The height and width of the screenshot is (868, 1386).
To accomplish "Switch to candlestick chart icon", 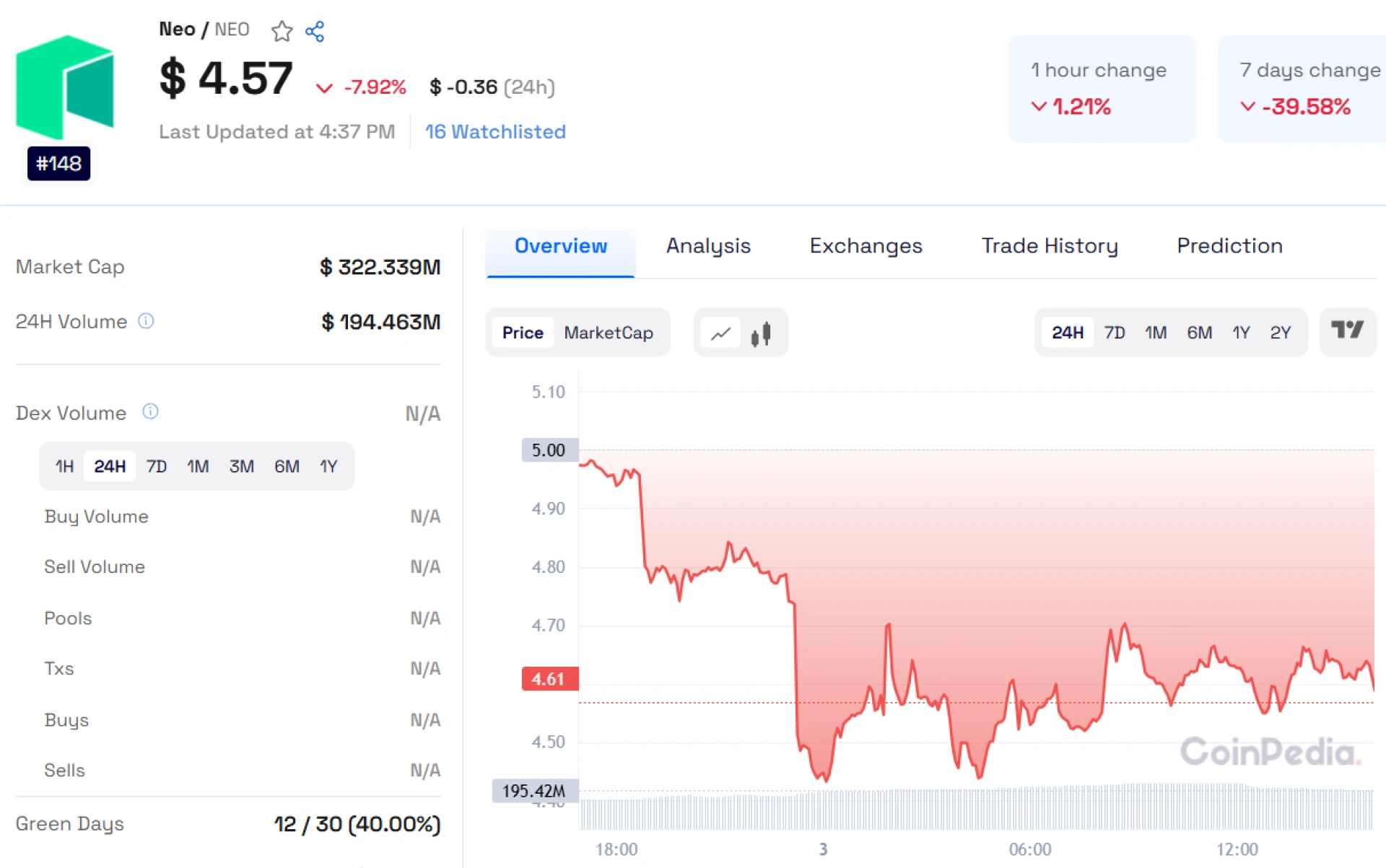I will pyautogui.click(x=761, y=333).
